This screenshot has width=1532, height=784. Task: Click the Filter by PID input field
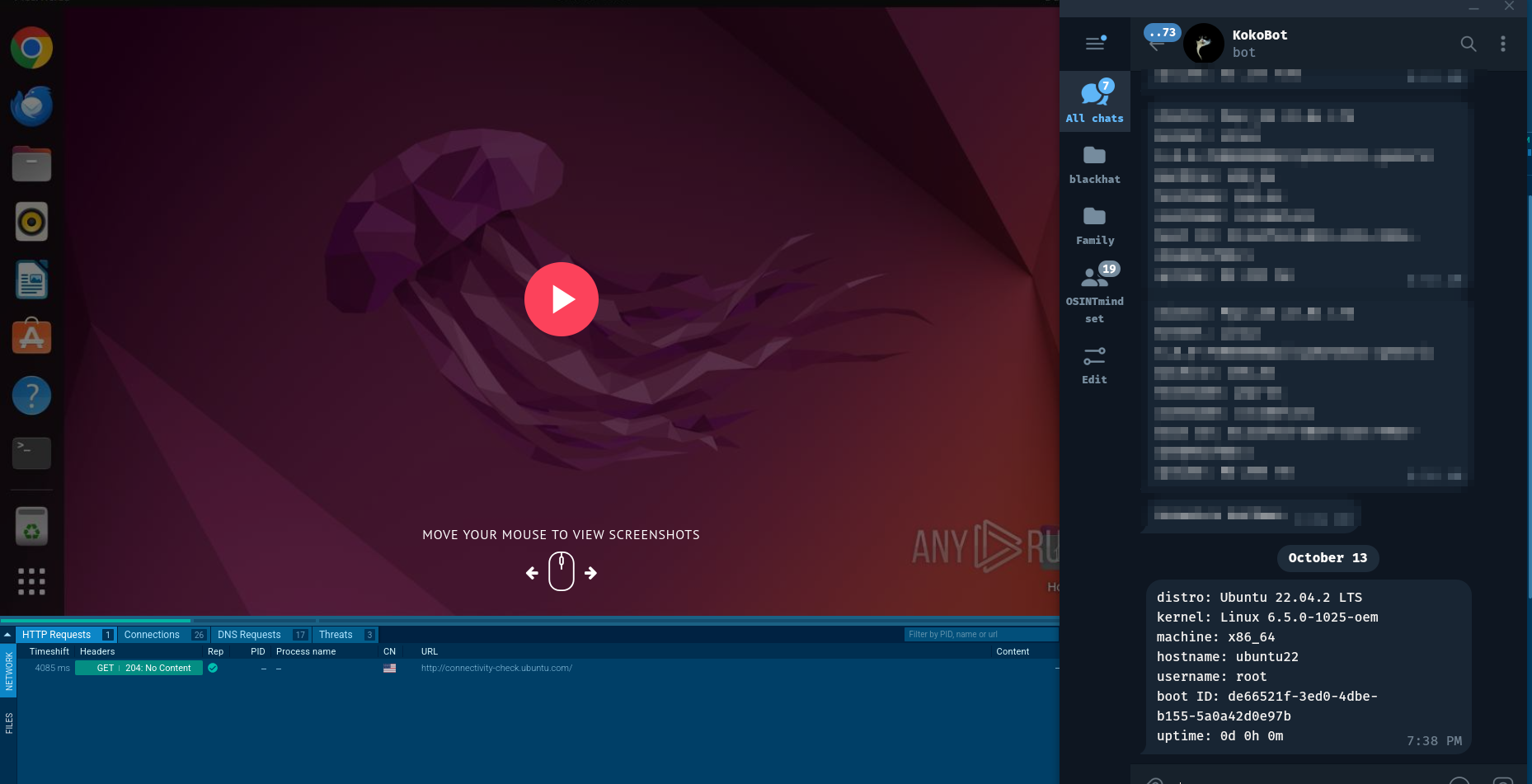(980, 635)
